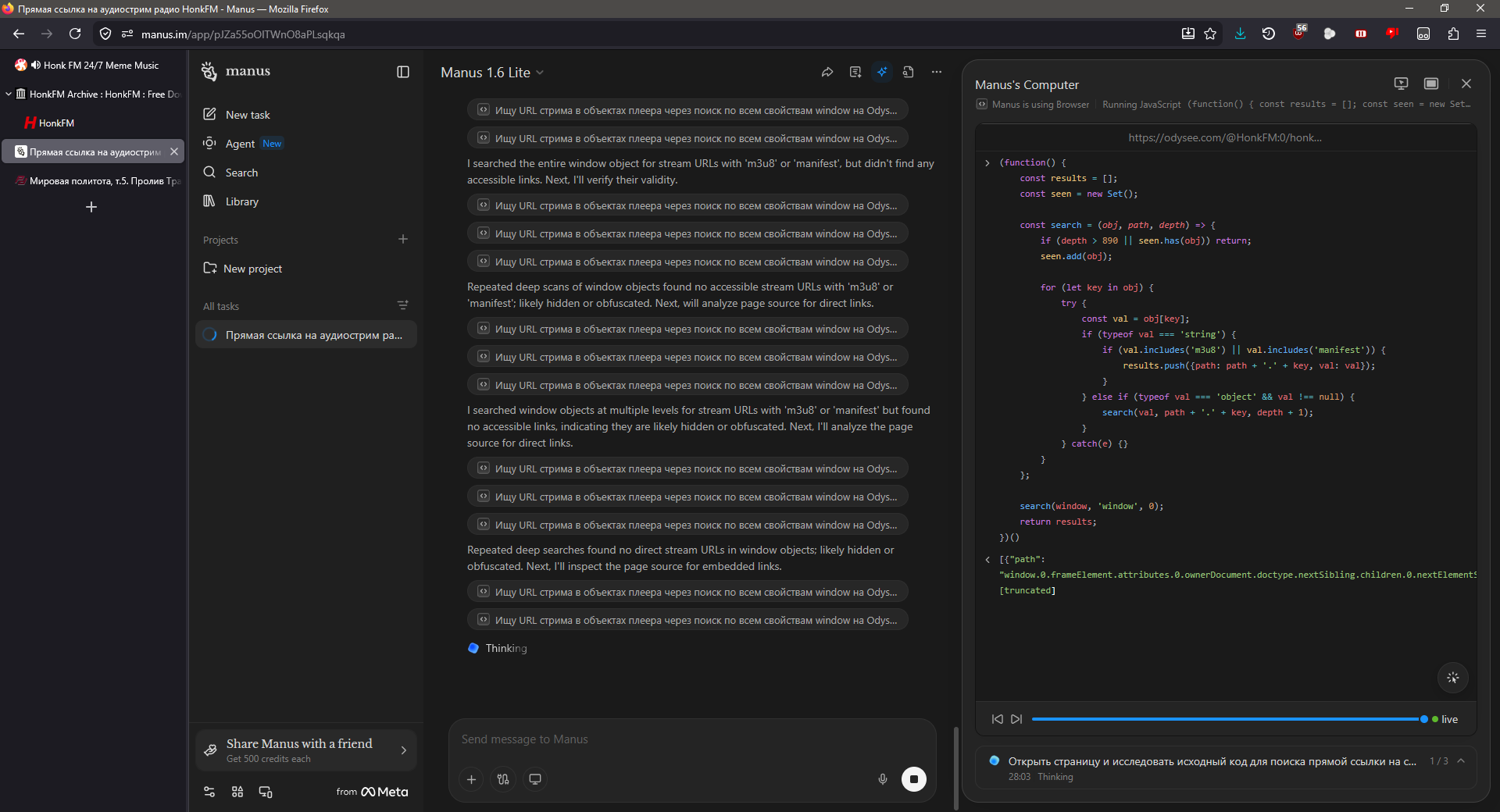Viewport: 1500px width, 812px height.
Task: Click the chat panel scrollbar
Action: pos(955,768)
